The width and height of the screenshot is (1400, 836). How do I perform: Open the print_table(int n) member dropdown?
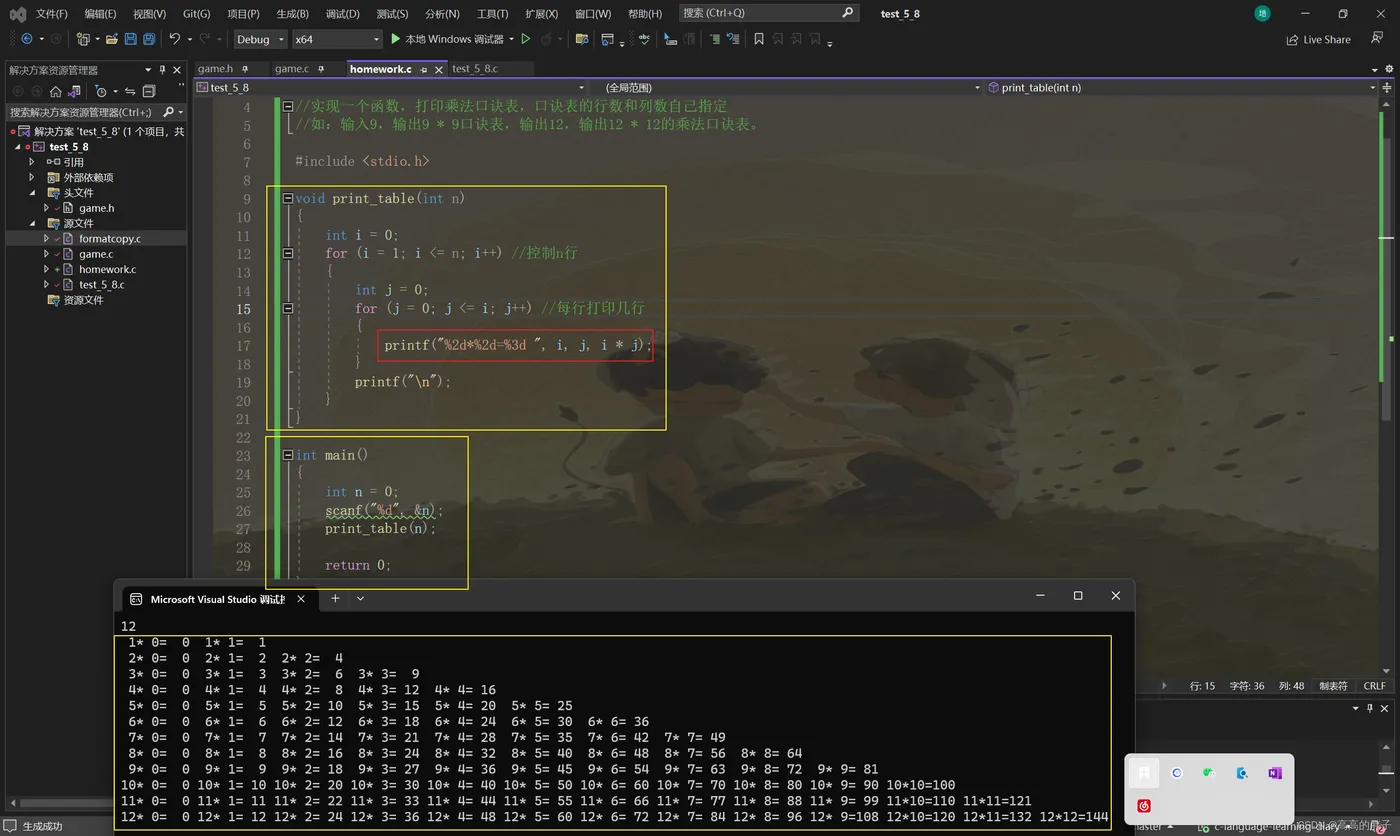(x=1181, y=87)
